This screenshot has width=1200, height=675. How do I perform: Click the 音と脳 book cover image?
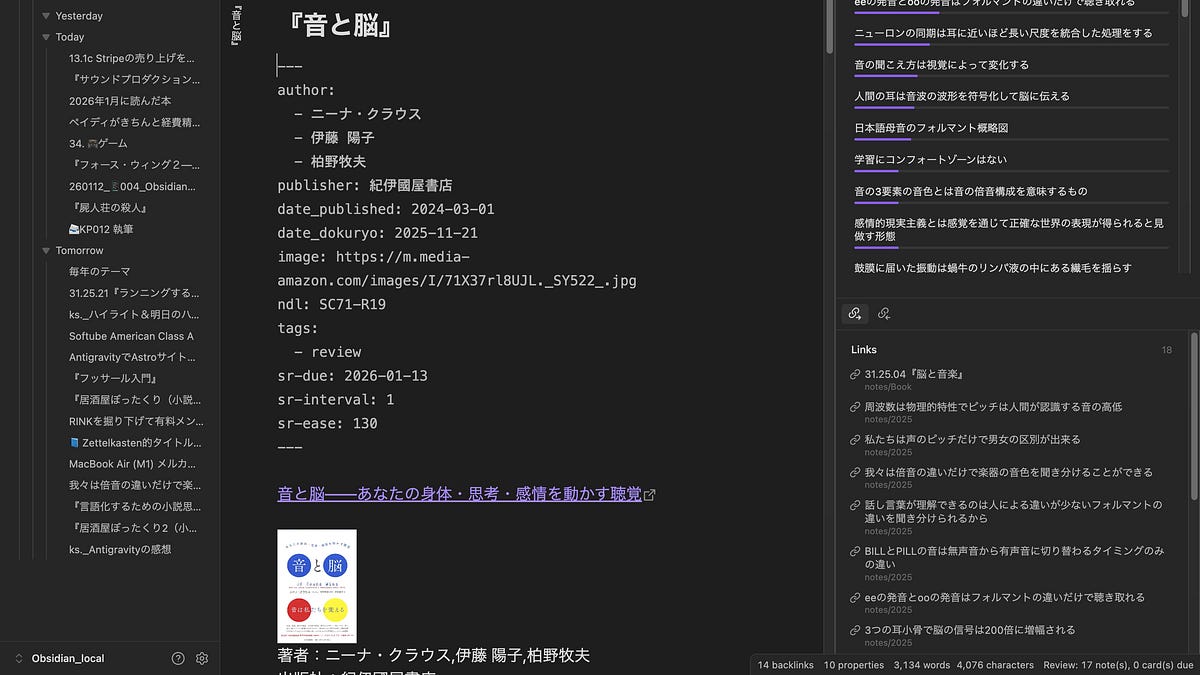tap(317, 586)
